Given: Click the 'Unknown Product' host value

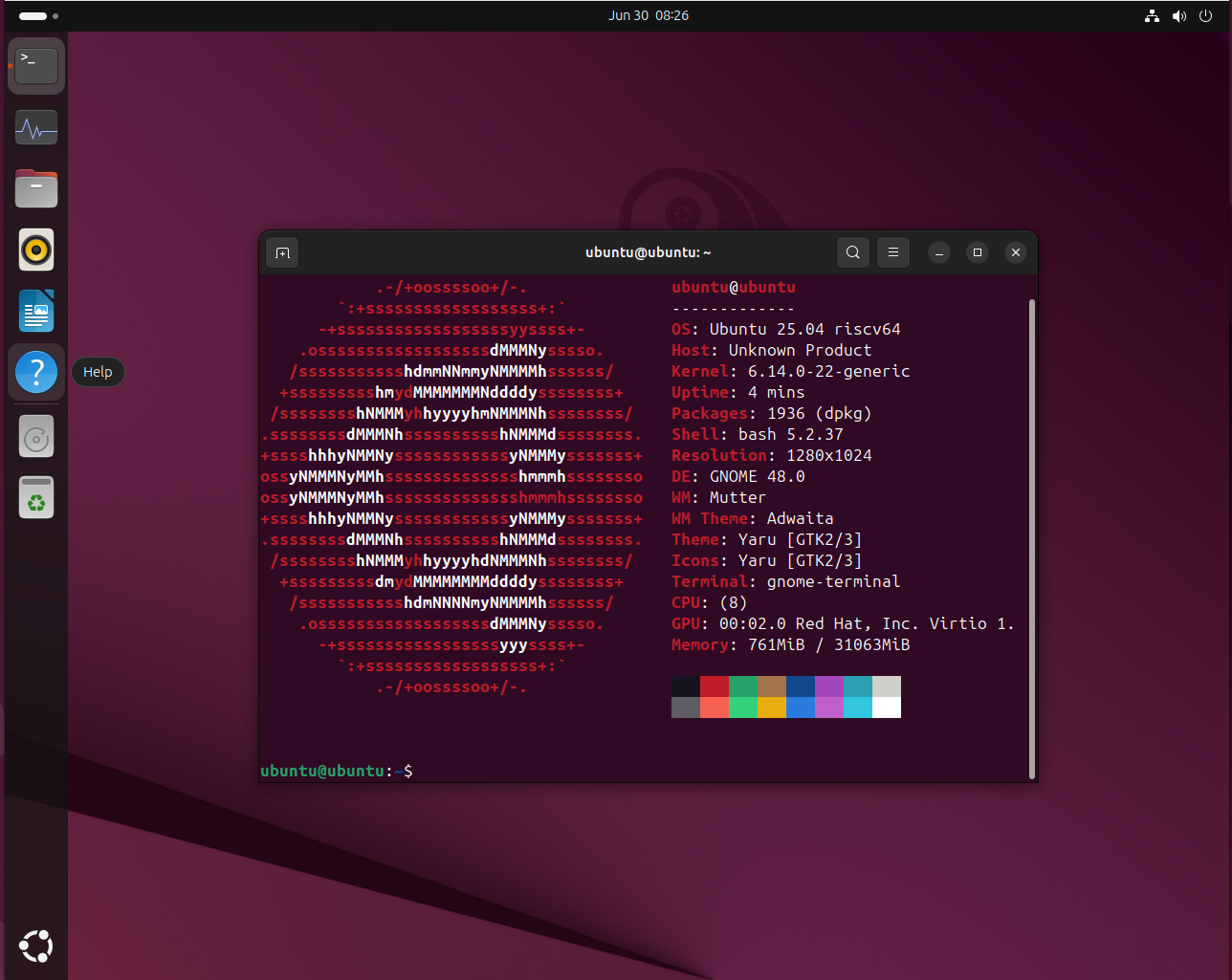Looking at the screenshot, I should tap(801, 350).
